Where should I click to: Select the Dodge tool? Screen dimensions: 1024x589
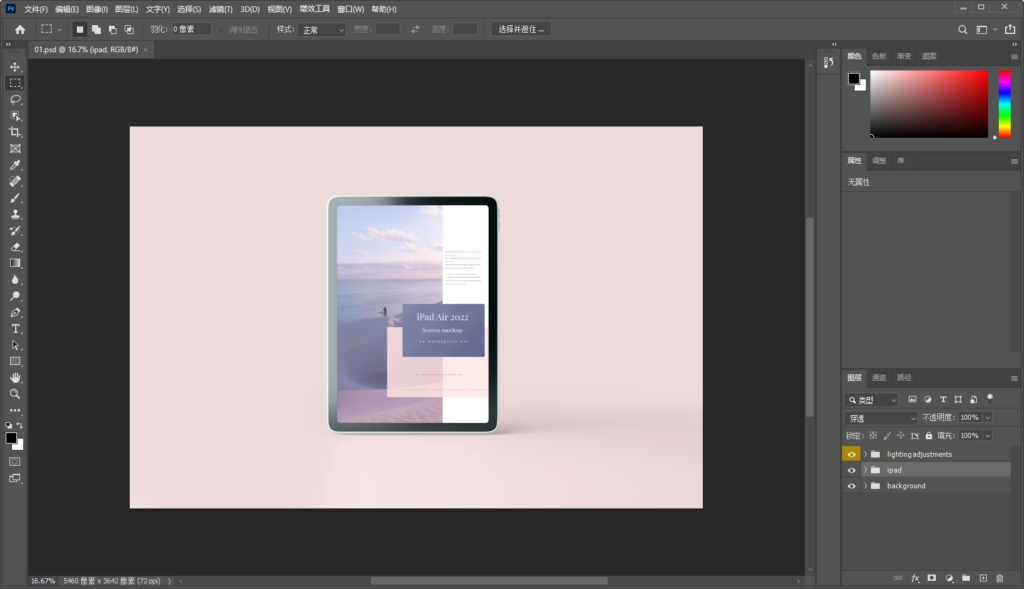coord(15,296)
